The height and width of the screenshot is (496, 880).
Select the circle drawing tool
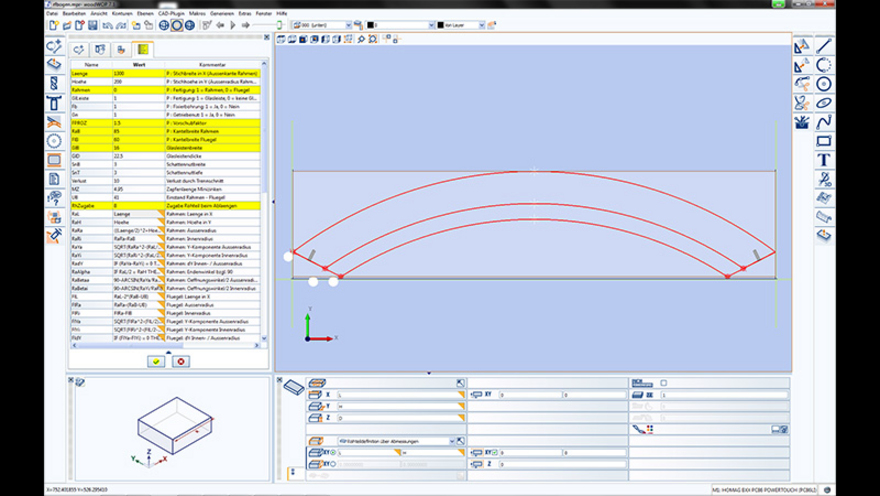point(824,84)
